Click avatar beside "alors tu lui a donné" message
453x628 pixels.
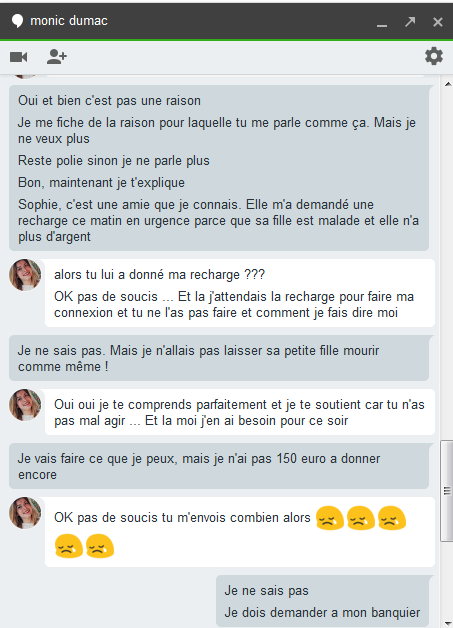pyautogui.click(x=25, y=275)
